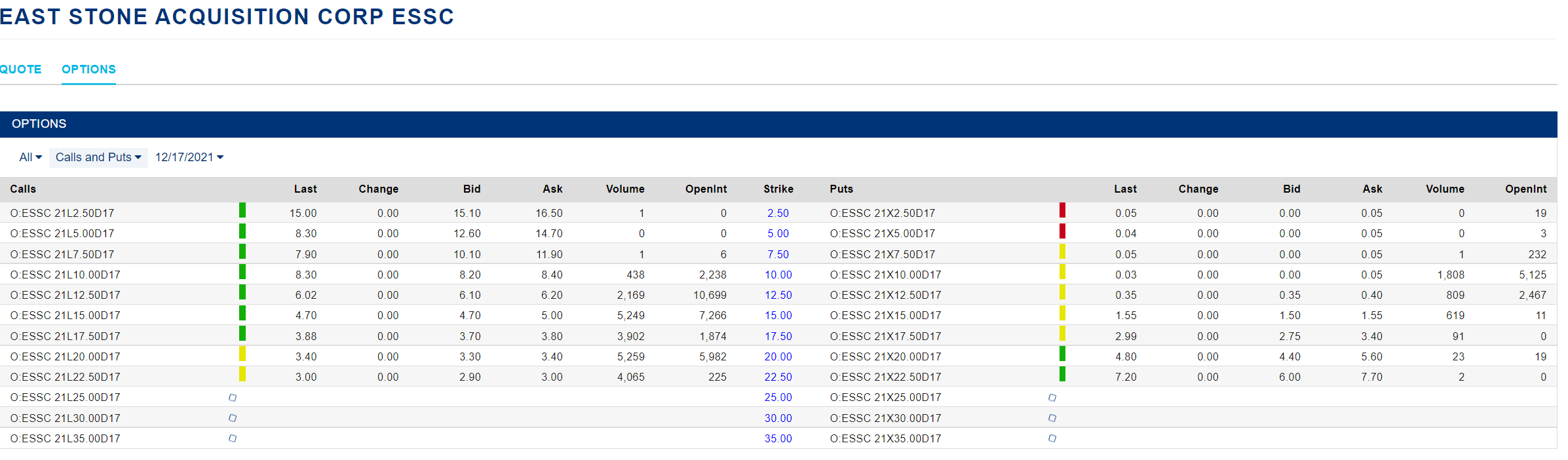Click the Calls column header

[x=23, y=189]
